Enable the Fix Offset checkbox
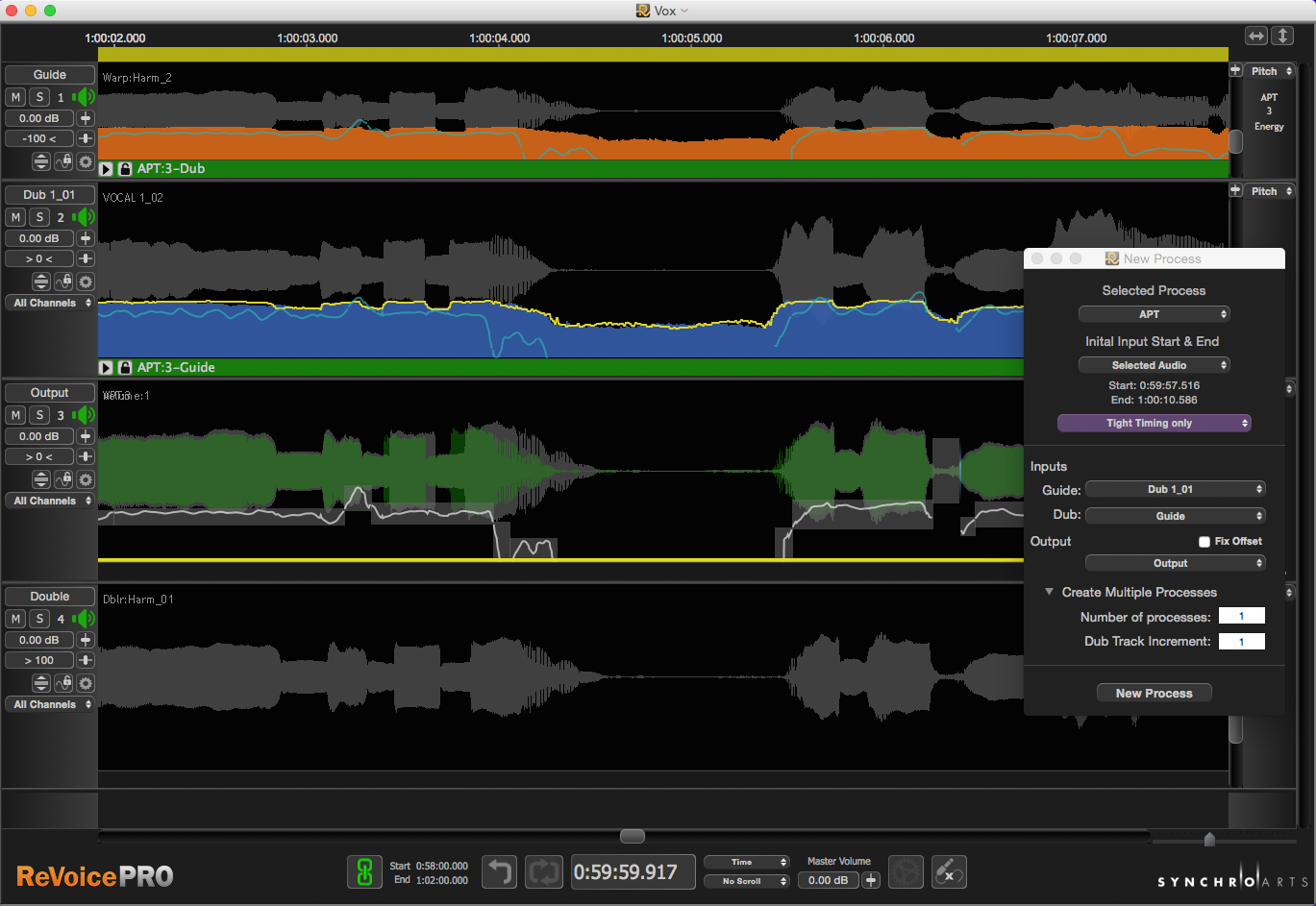This screenshot has width=1316, height=906. [1204, 542]
